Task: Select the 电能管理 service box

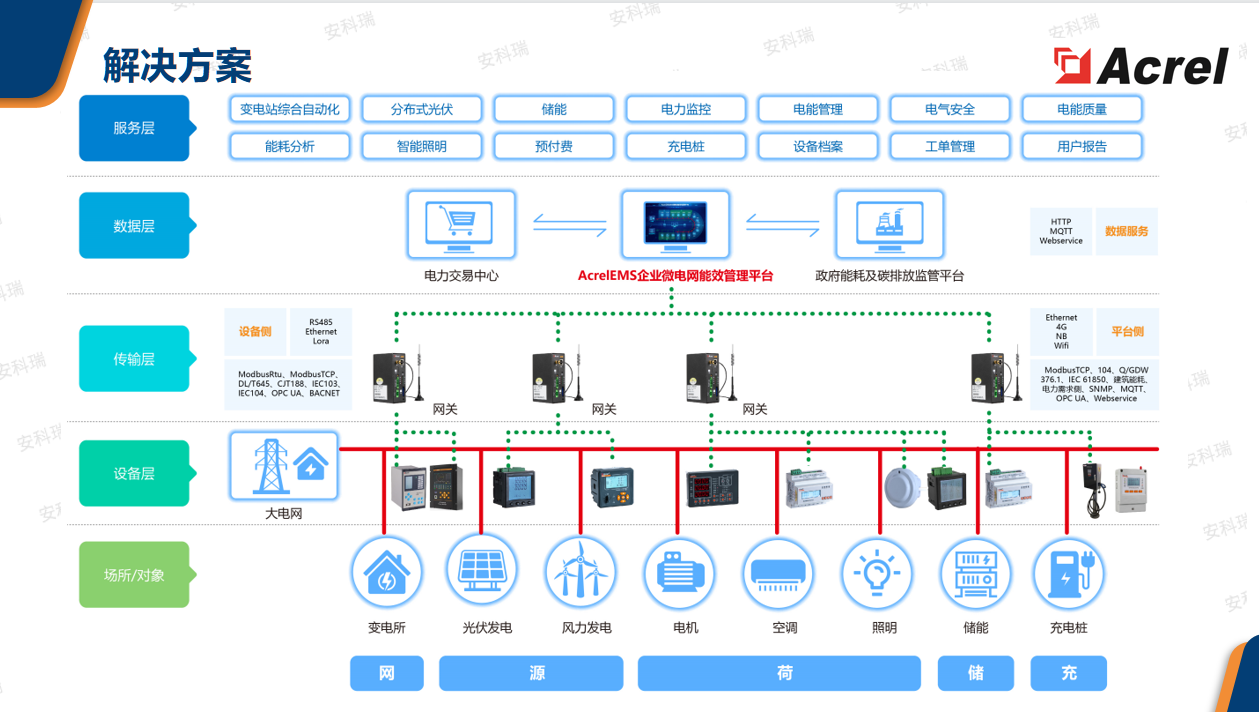Action: (818, 109)
